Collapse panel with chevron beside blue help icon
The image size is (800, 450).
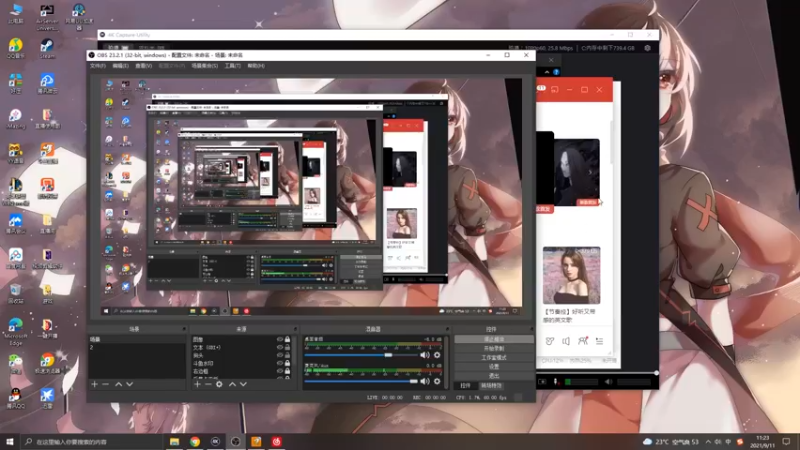[x=547, y=72]
